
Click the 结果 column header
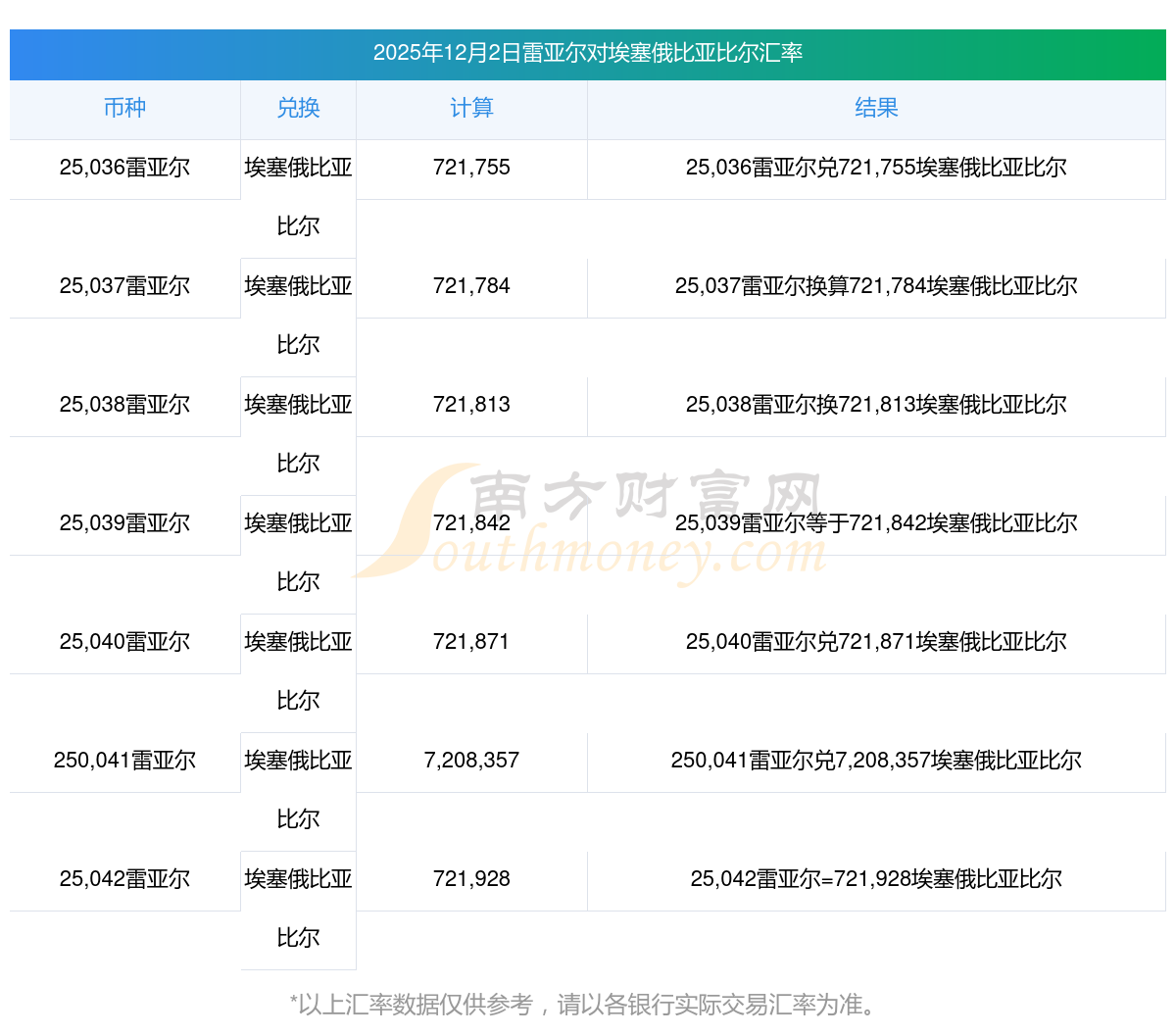tap(876, 109)
